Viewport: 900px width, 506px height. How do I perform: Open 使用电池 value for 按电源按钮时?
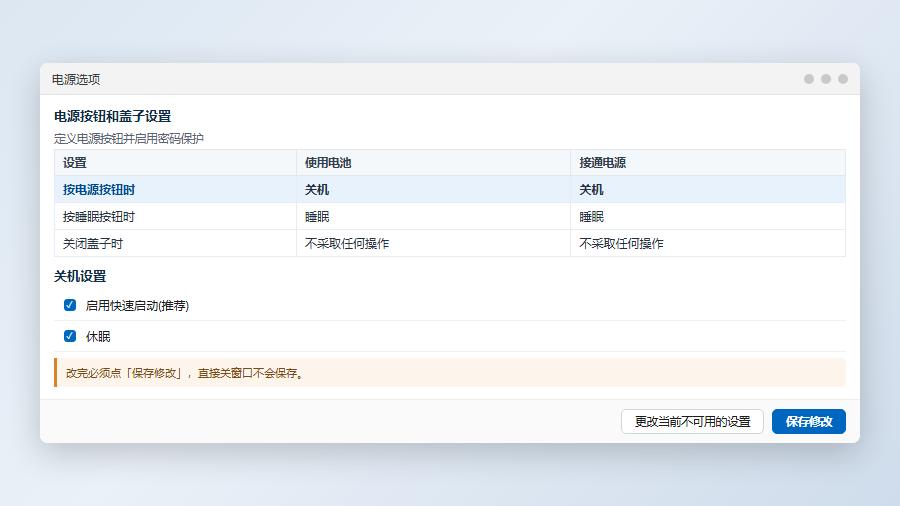click(317, 189)
